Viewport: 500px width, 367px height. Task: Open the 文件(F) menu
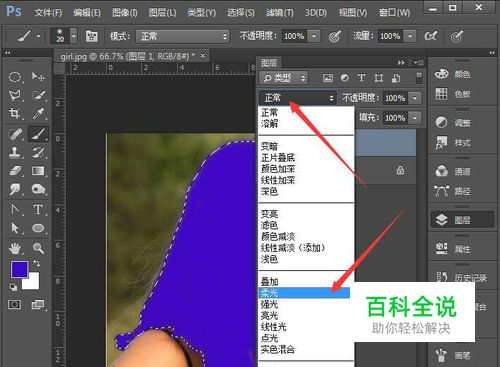pyautogui.click(x=48, y=13)
